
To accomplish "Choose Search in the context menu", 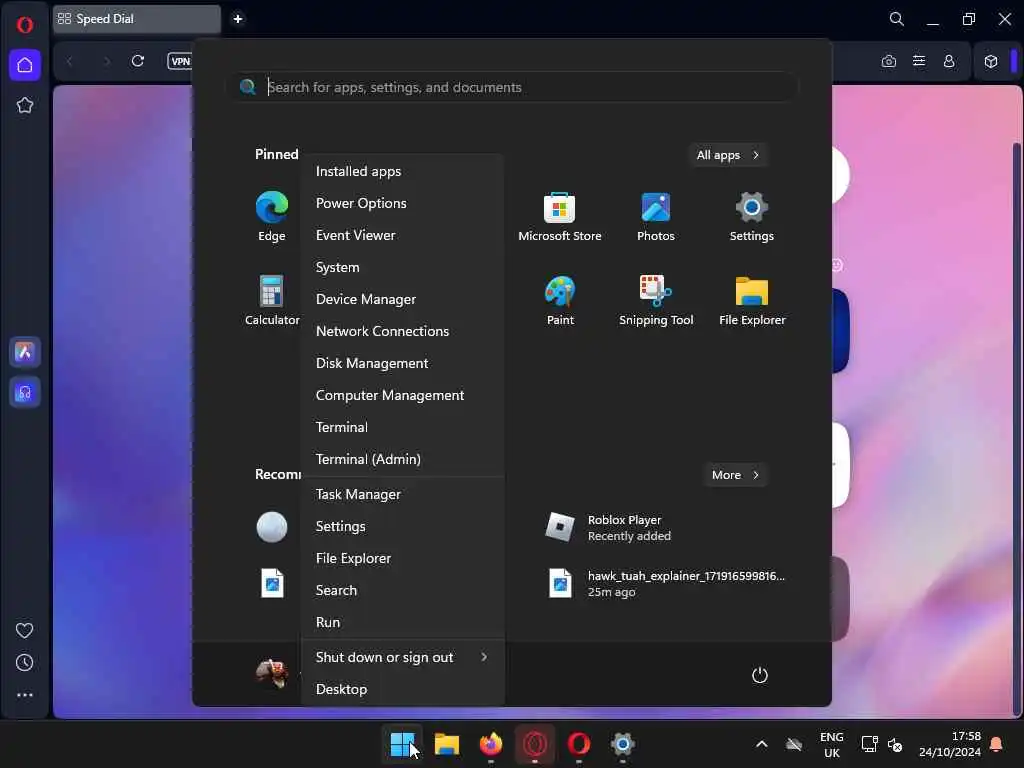I will point(402,590).
